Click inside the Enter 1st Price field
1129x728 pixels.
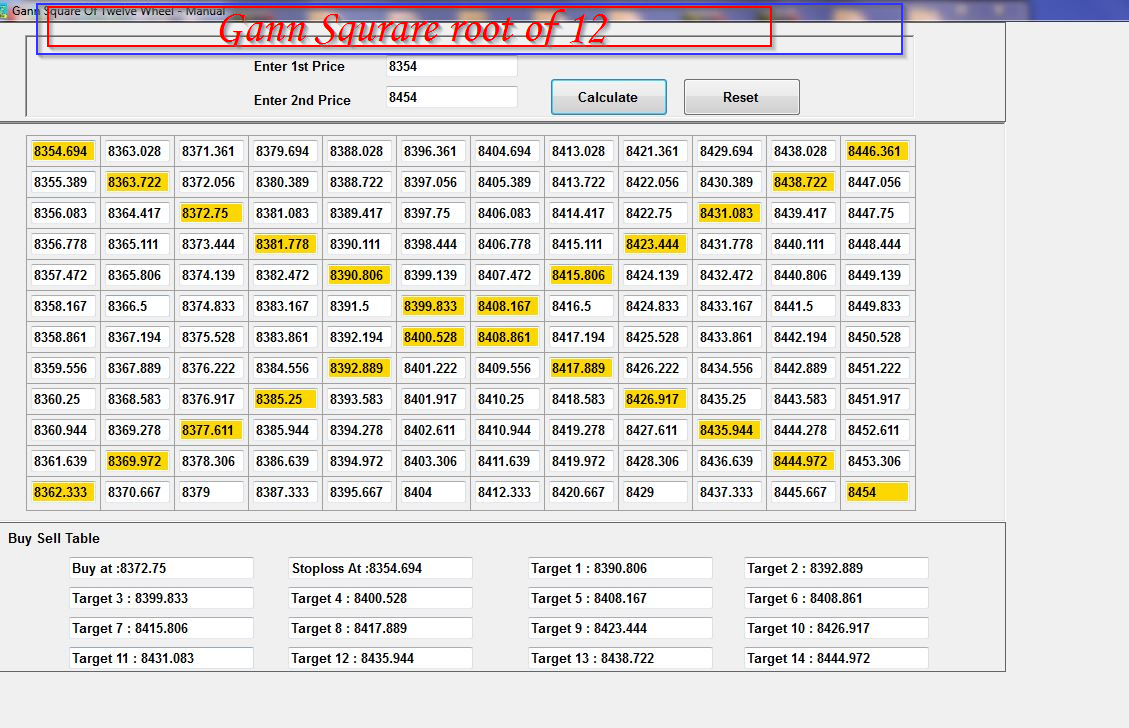click(x=450, y=67)
